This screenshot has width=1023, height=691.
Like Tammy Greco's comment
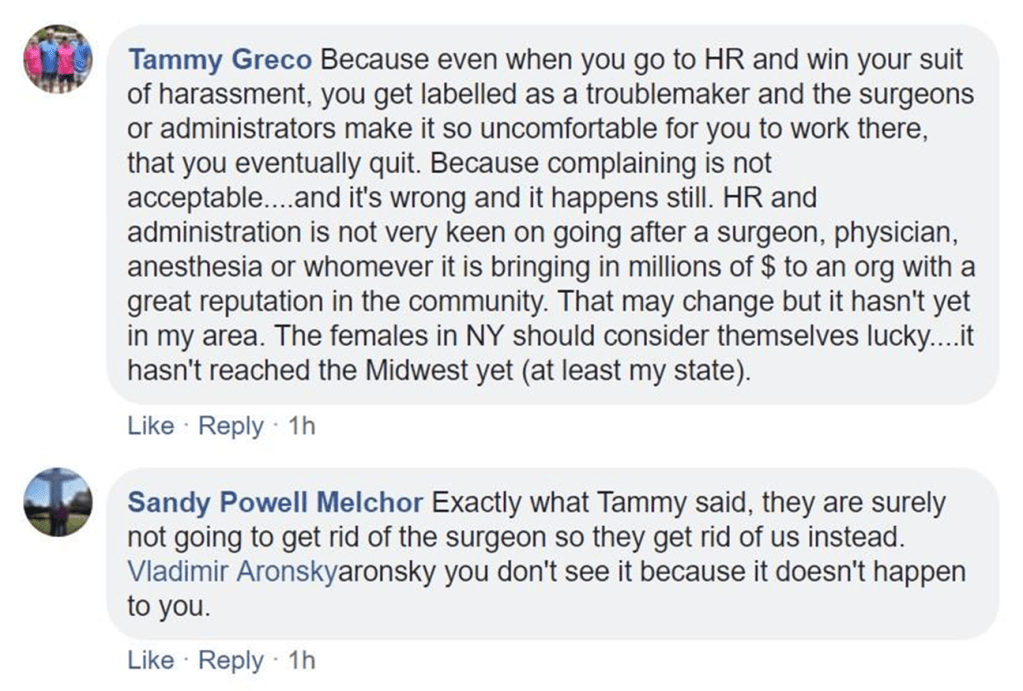click(x=150, y=426)
